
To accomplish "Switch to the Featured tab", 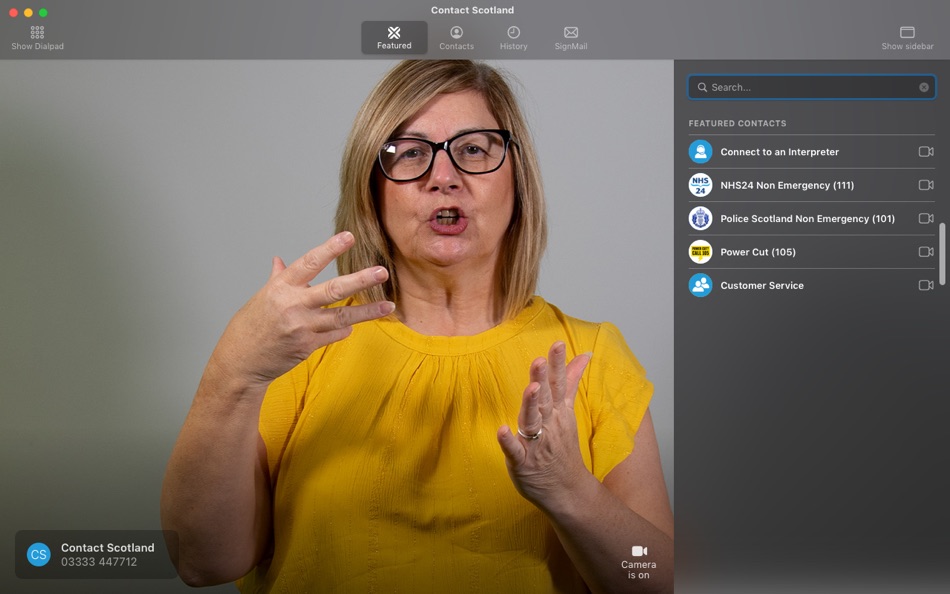I will click(394, 38).
